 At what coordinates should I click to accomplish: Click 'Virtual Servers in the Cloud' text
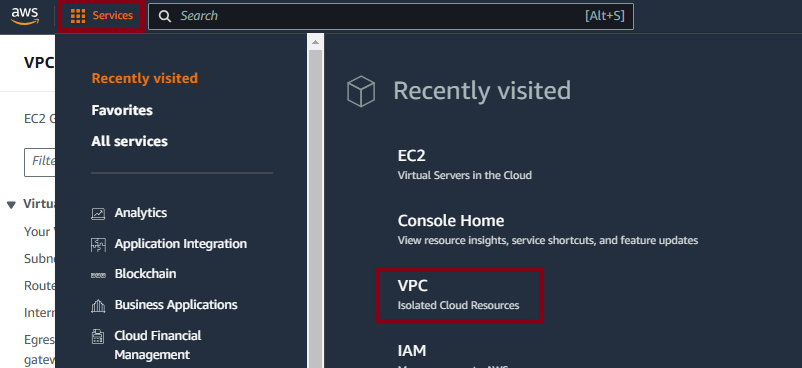464,175
